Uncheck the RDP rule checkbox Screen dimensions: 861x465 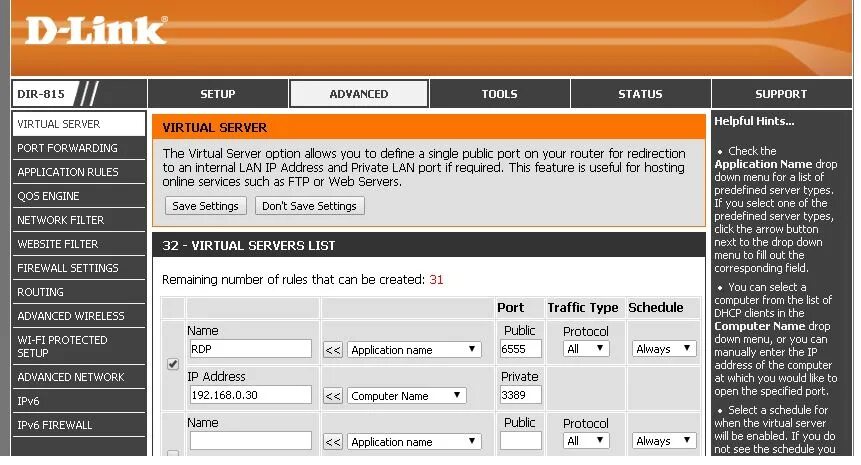click(173, 364)
